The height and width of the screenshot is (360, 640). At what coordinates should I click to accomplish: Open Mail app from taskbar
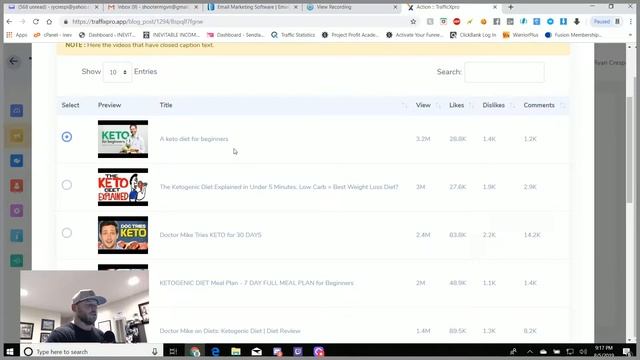pos(257,351)
